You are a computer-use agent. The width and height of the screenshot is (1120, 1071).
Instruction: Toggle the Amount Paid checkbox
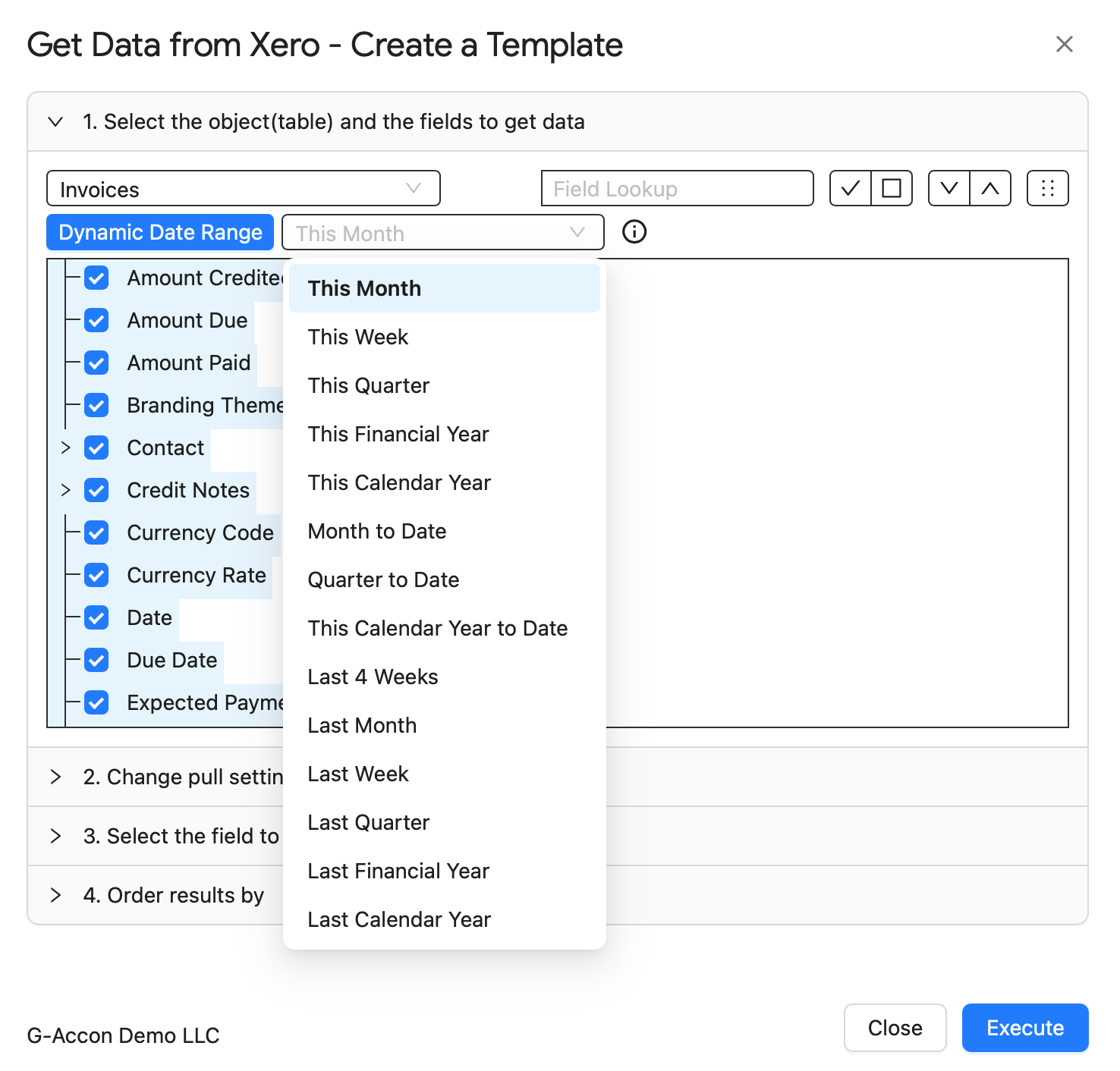point(96,363)
